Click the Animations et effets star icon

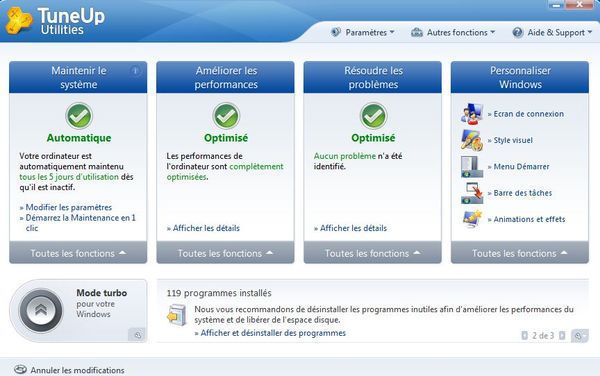tap(472, 219)
